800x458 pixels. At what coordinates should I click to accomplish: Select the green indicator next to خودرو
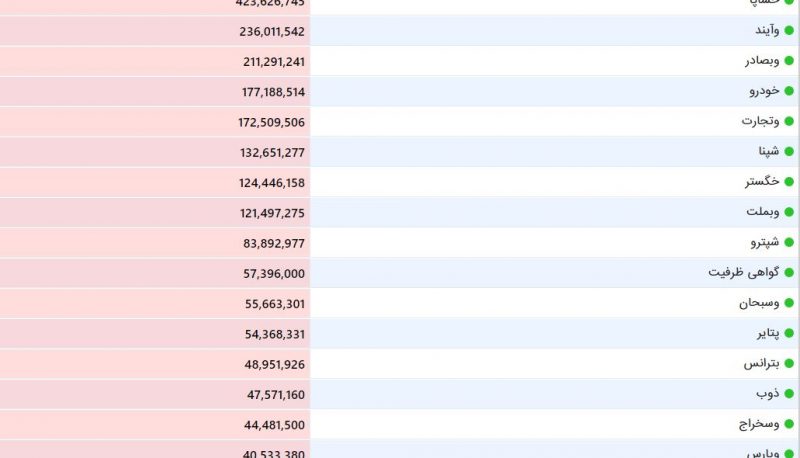point(789,91)
